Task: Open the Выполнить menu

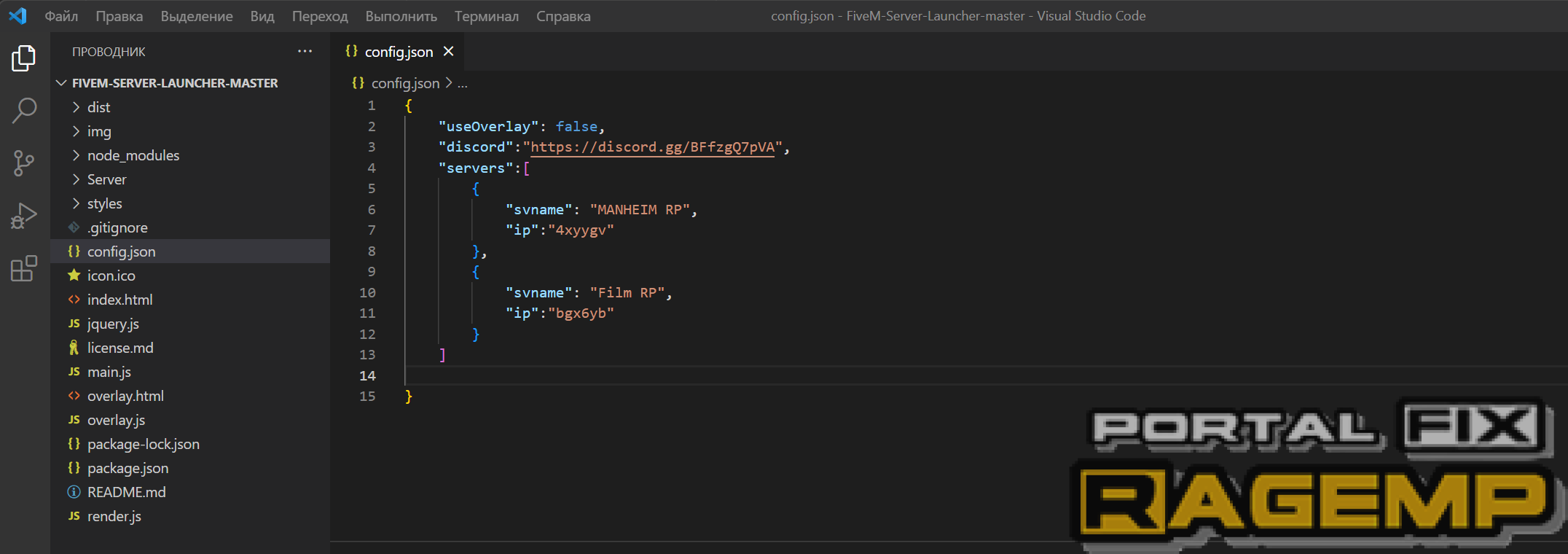Action: 401,16
